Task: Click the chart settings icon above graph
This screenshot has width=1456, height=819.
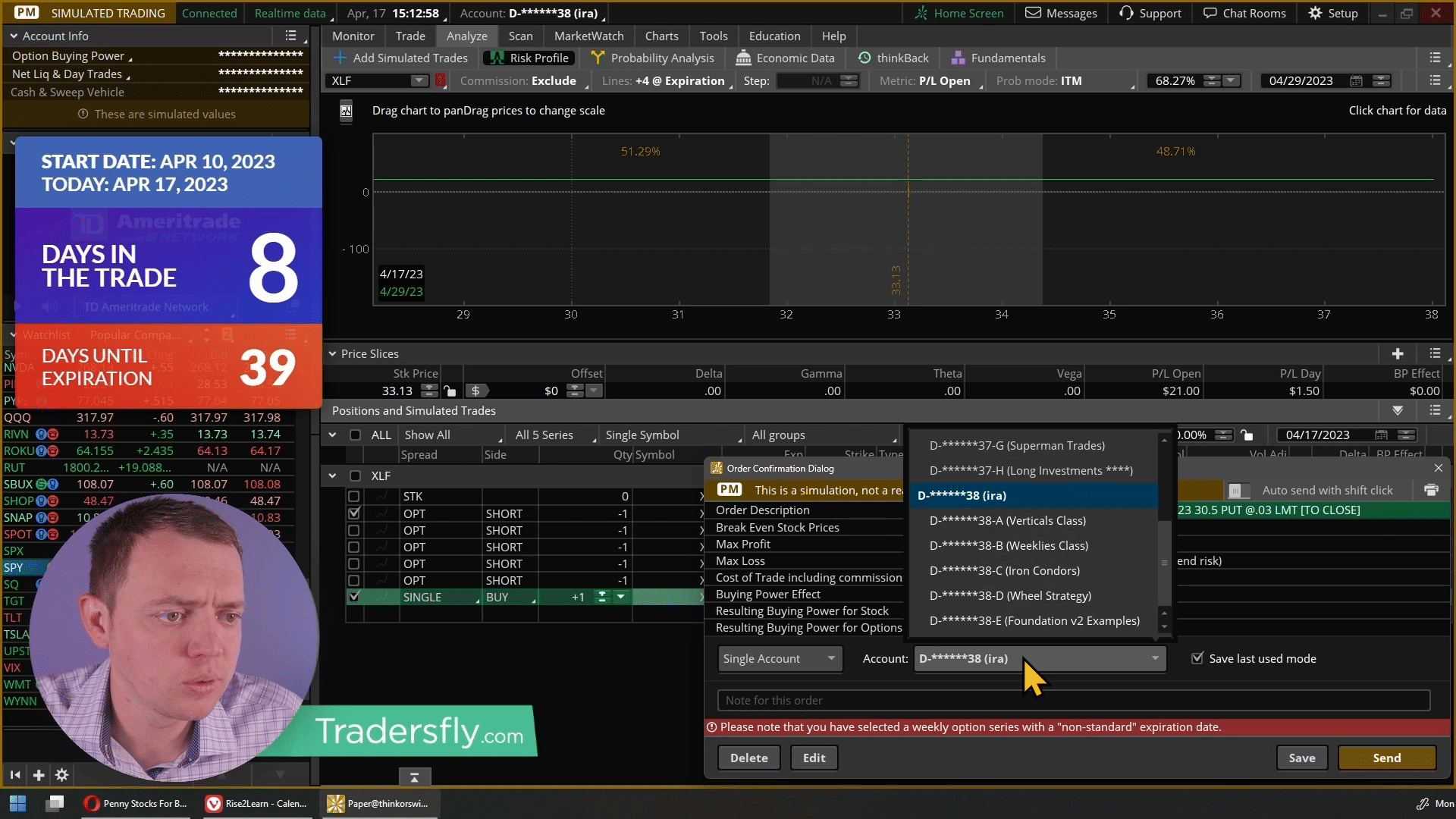Action: 346,111
